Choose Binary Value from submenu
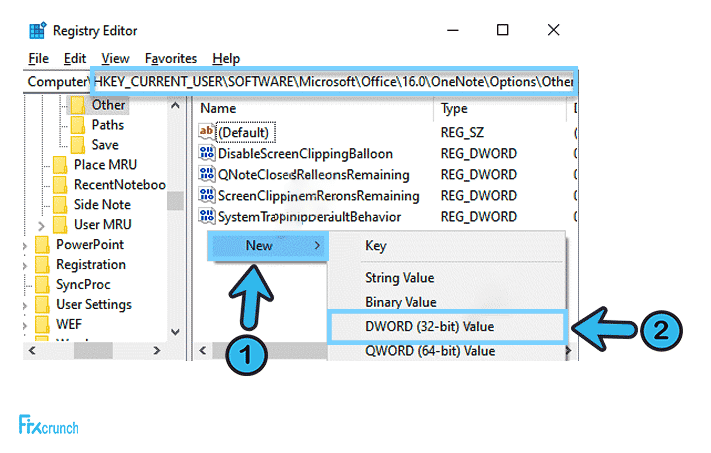This screenshot has width=711, height=453. [401, 302]
